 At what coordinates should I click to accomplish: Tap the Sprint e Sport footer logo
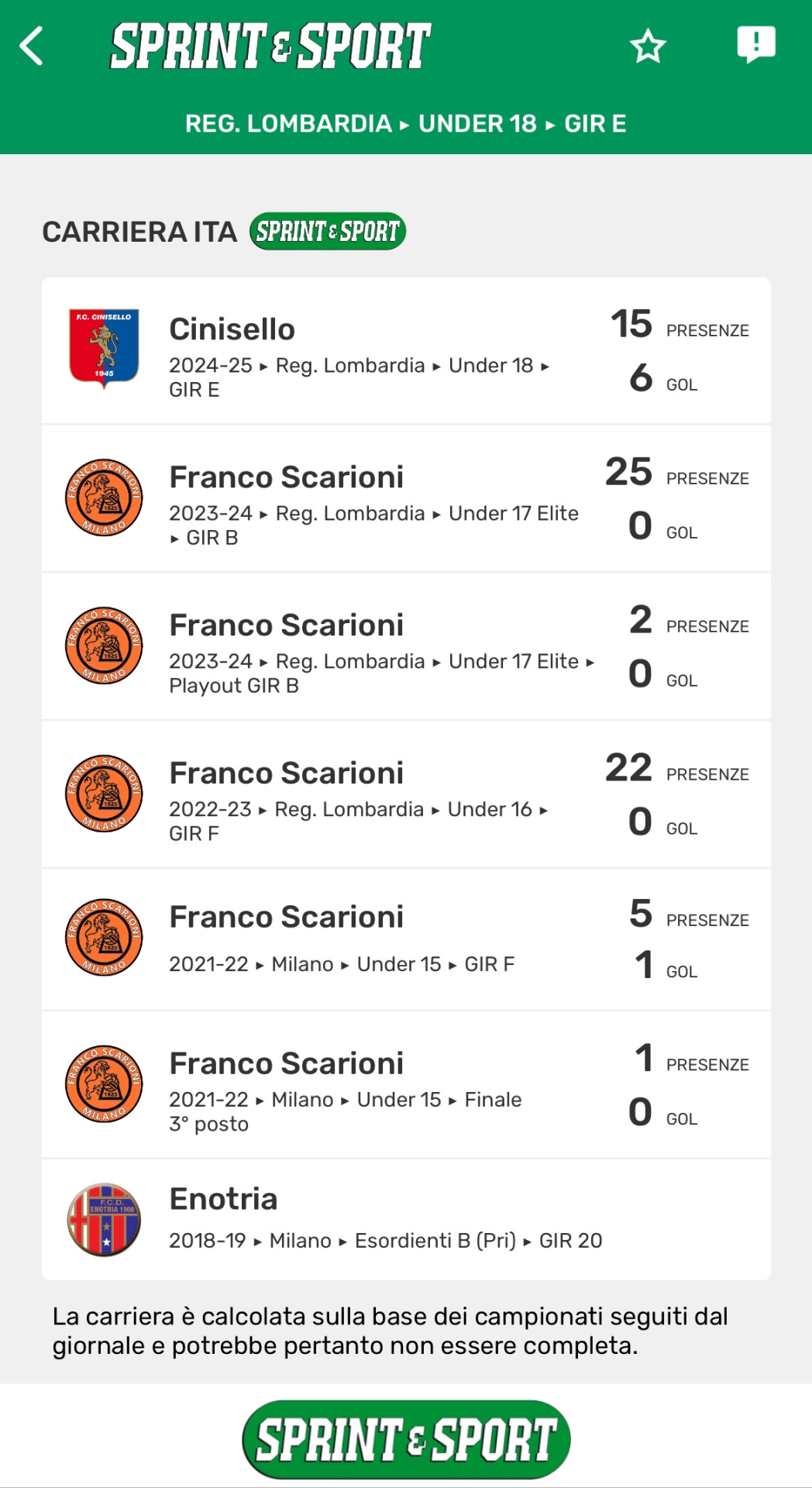pyautogui.click(x=406, y=1439)
